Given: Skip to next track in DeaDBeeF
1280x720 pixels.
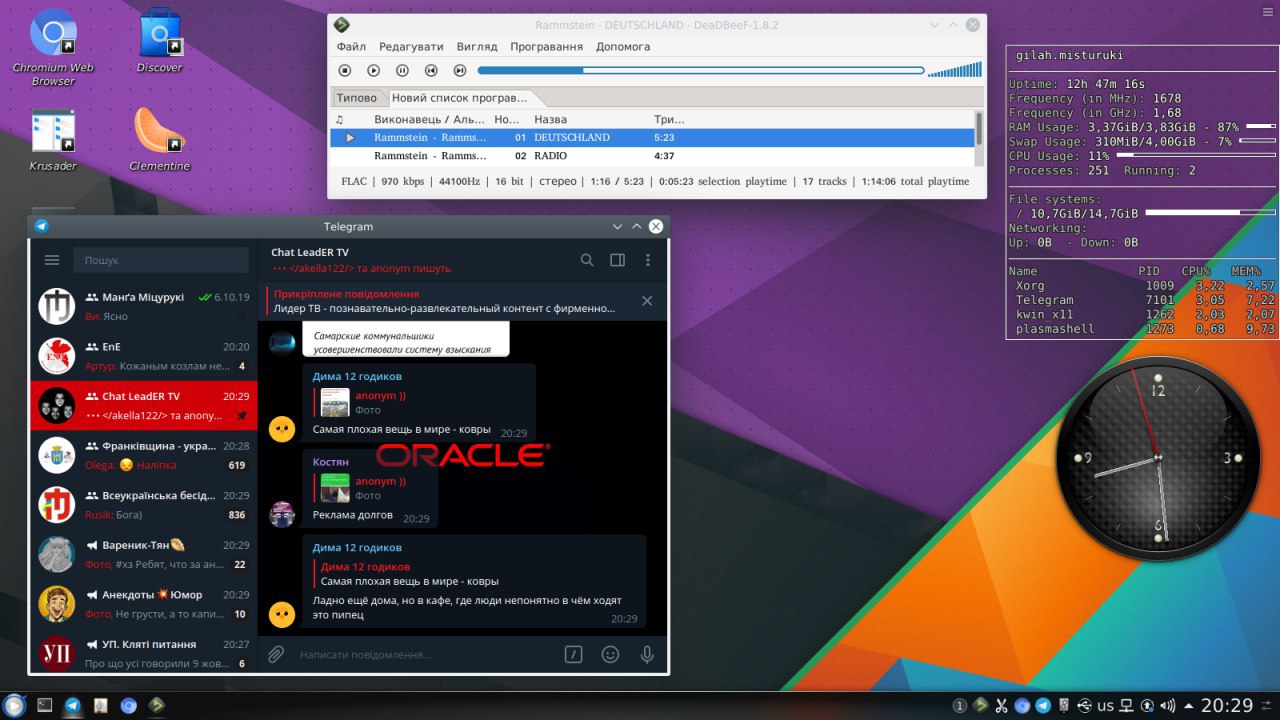Looking at the screenshot, I should (460, 70).
